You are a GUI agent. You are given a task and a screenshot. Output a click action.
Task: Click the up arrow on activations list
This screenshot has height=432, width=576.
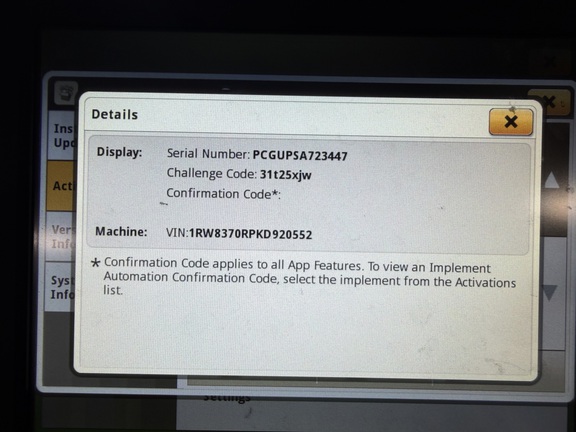click(551, 181)
